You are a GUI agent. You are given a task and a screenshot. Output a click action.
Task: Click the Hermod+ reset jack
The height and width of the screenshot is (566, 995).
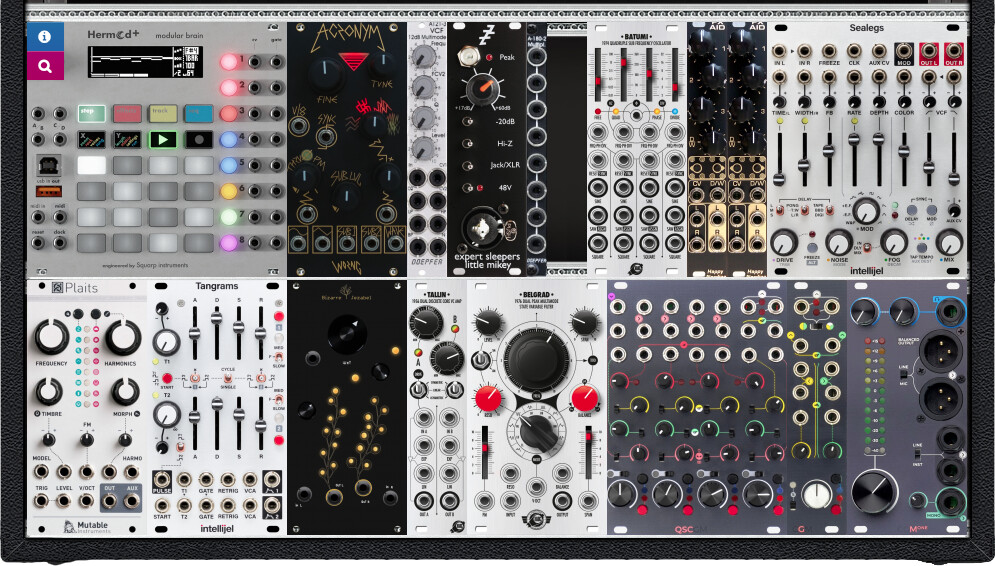pyautogui.click(x=38, y=242)
